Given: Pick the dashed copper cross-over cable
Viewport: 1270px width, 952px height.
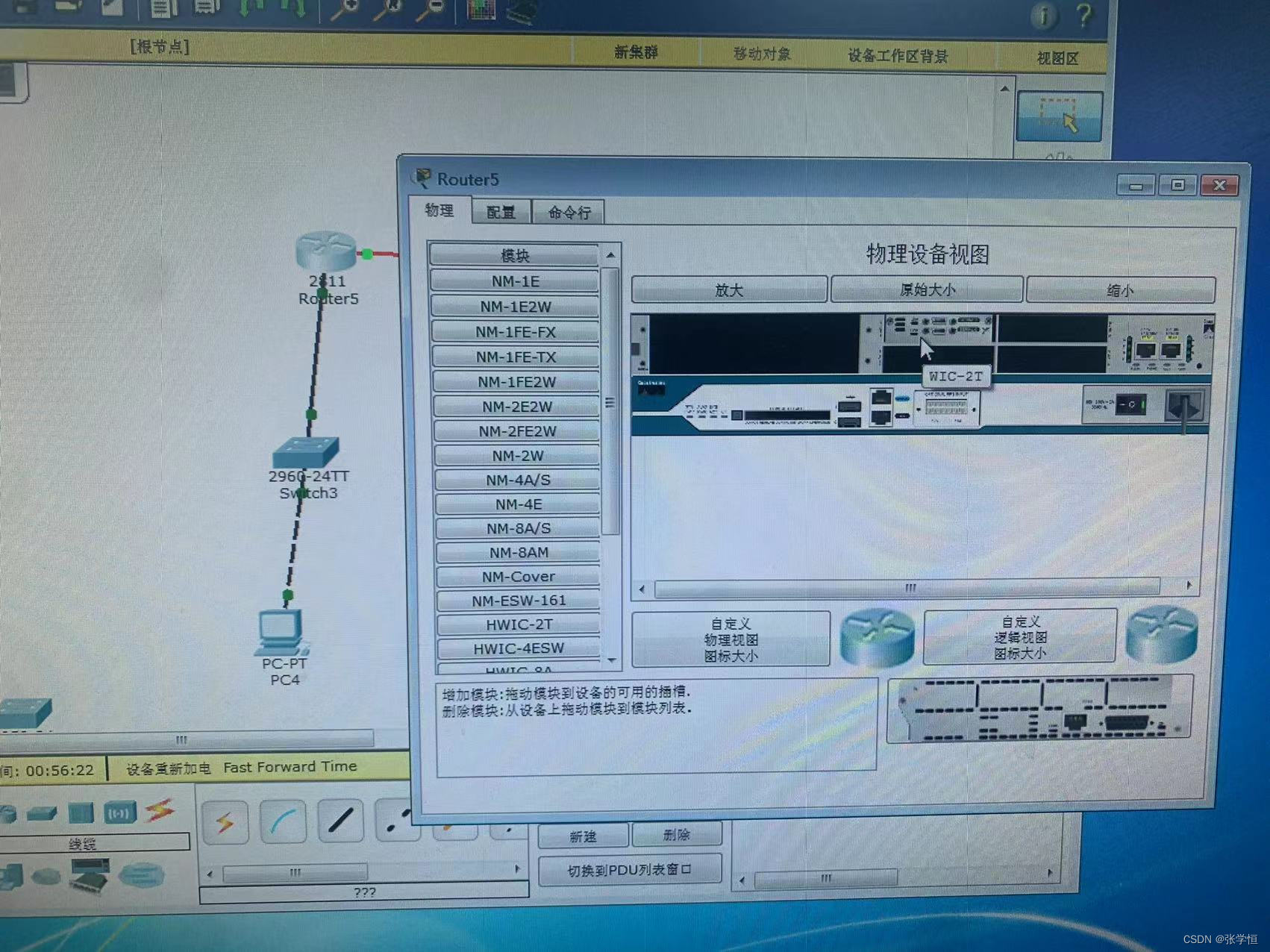Looking at the screenshot, I should click(398, 821).
